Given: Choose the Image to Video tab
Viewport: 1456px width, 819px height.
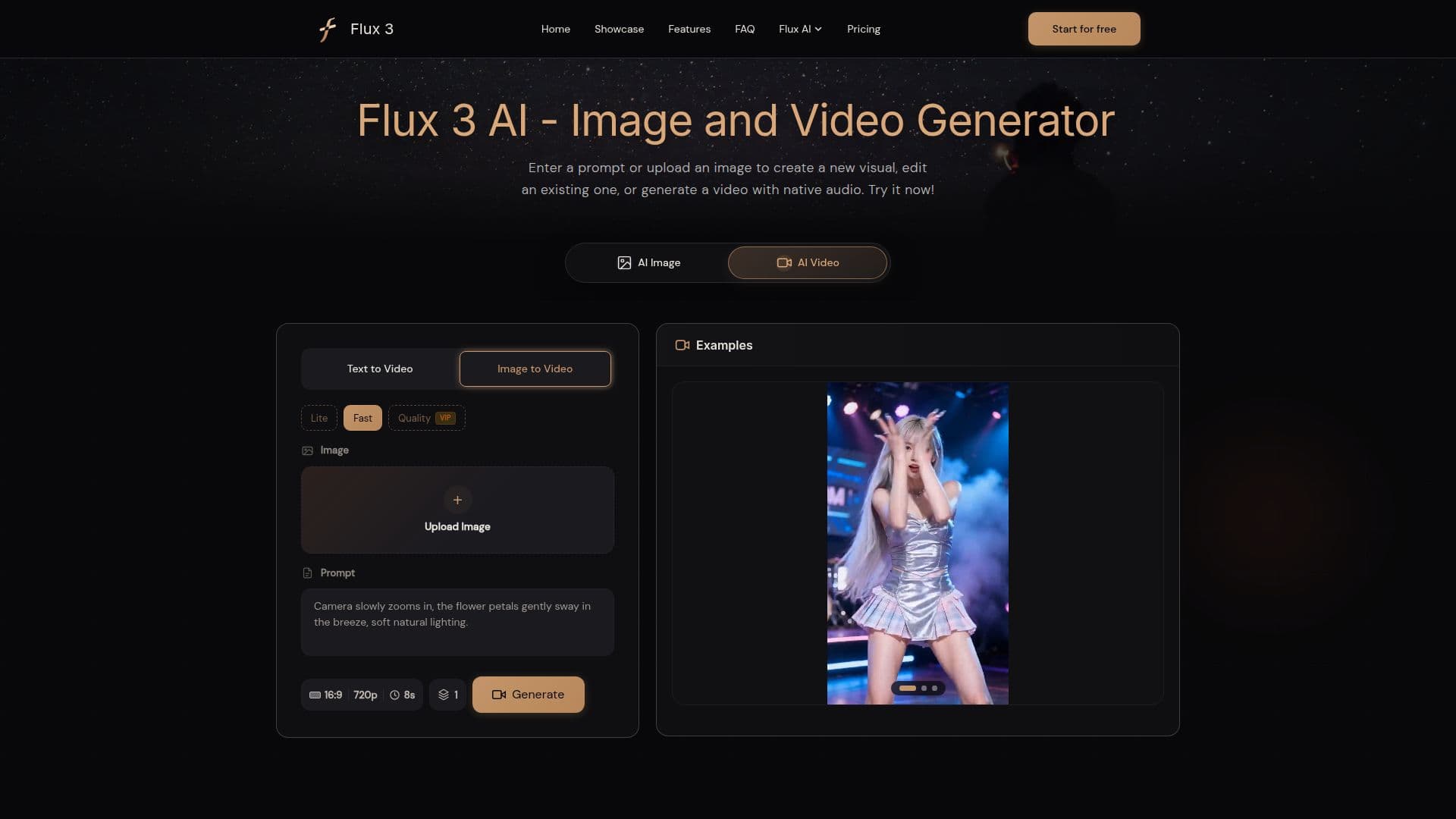Looking at the screenshot, I should [x=535, y=369].
